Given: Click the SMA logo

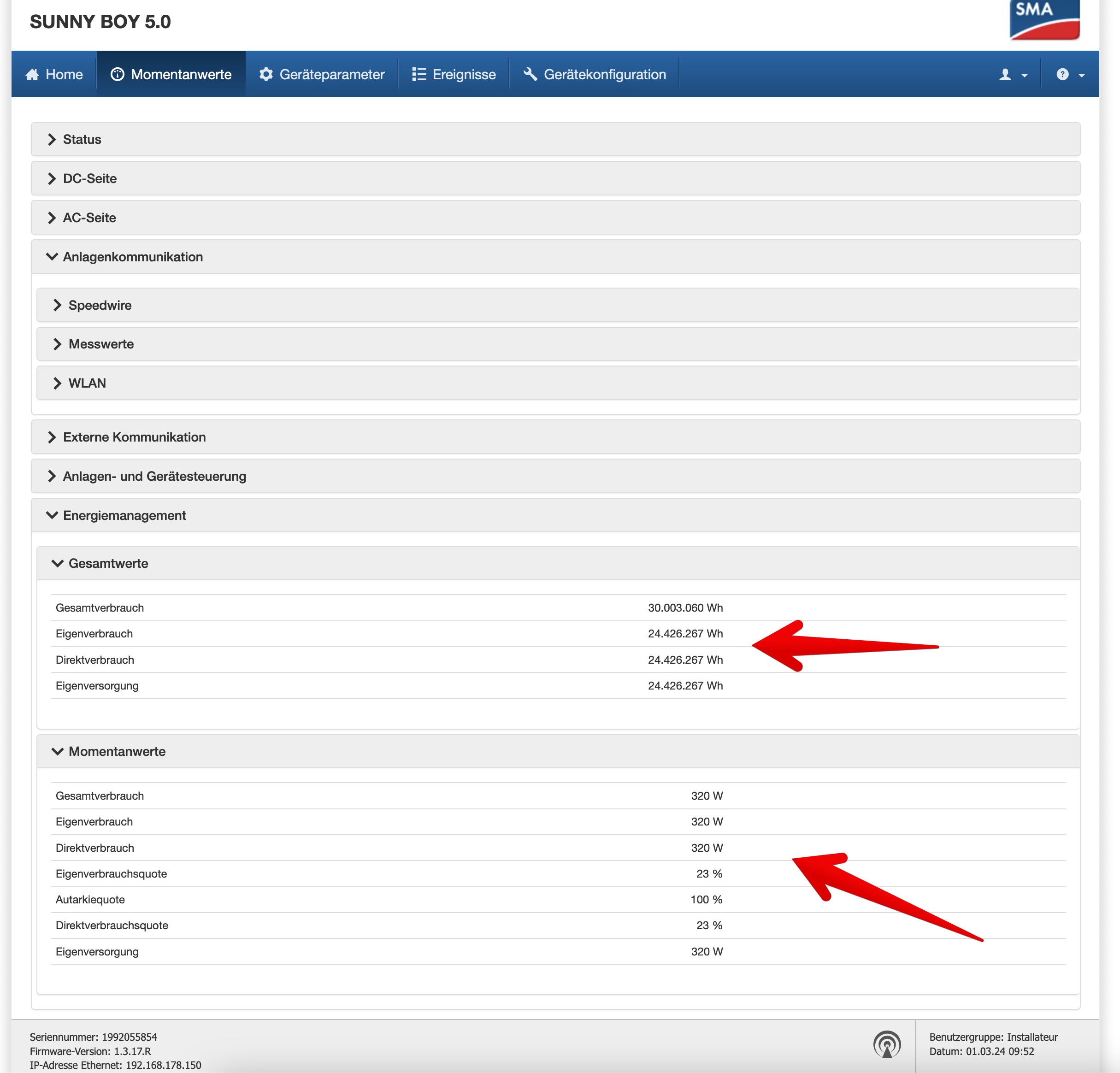Looking at the screenshot, I should 1044,19.
